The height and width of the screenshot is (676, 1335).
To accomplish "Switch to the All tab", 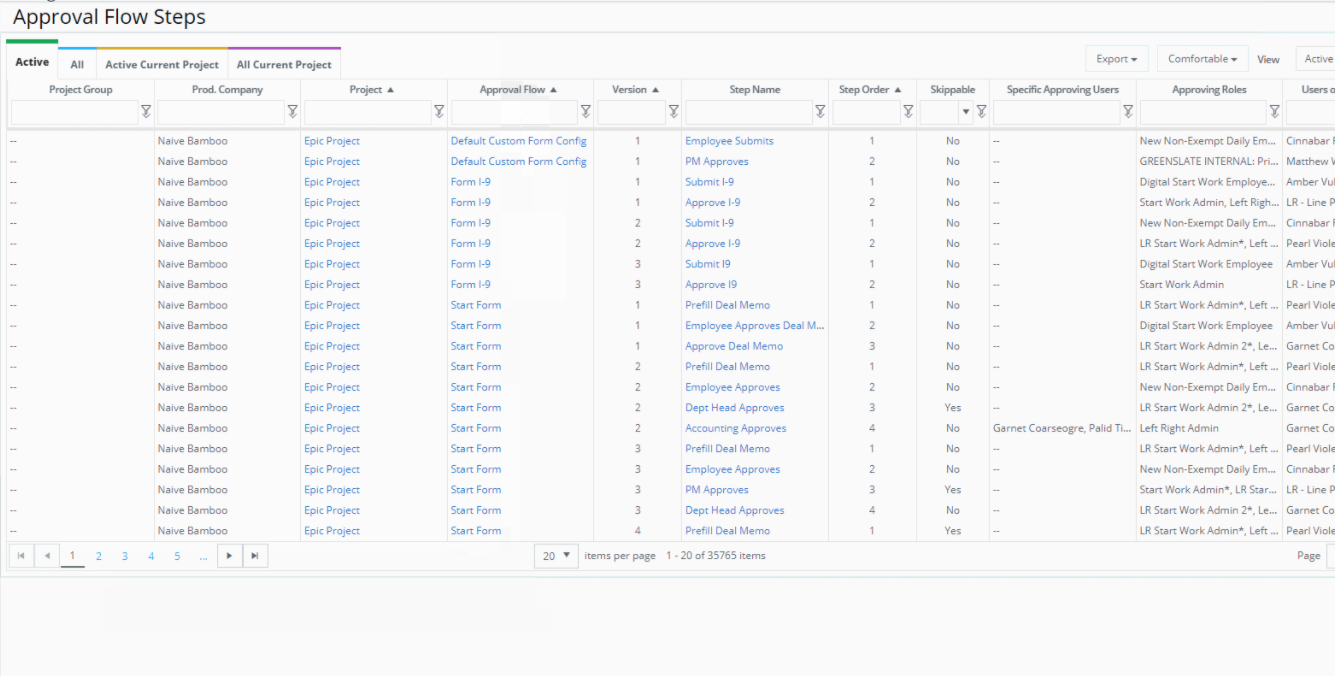I will tap(77, 65).
